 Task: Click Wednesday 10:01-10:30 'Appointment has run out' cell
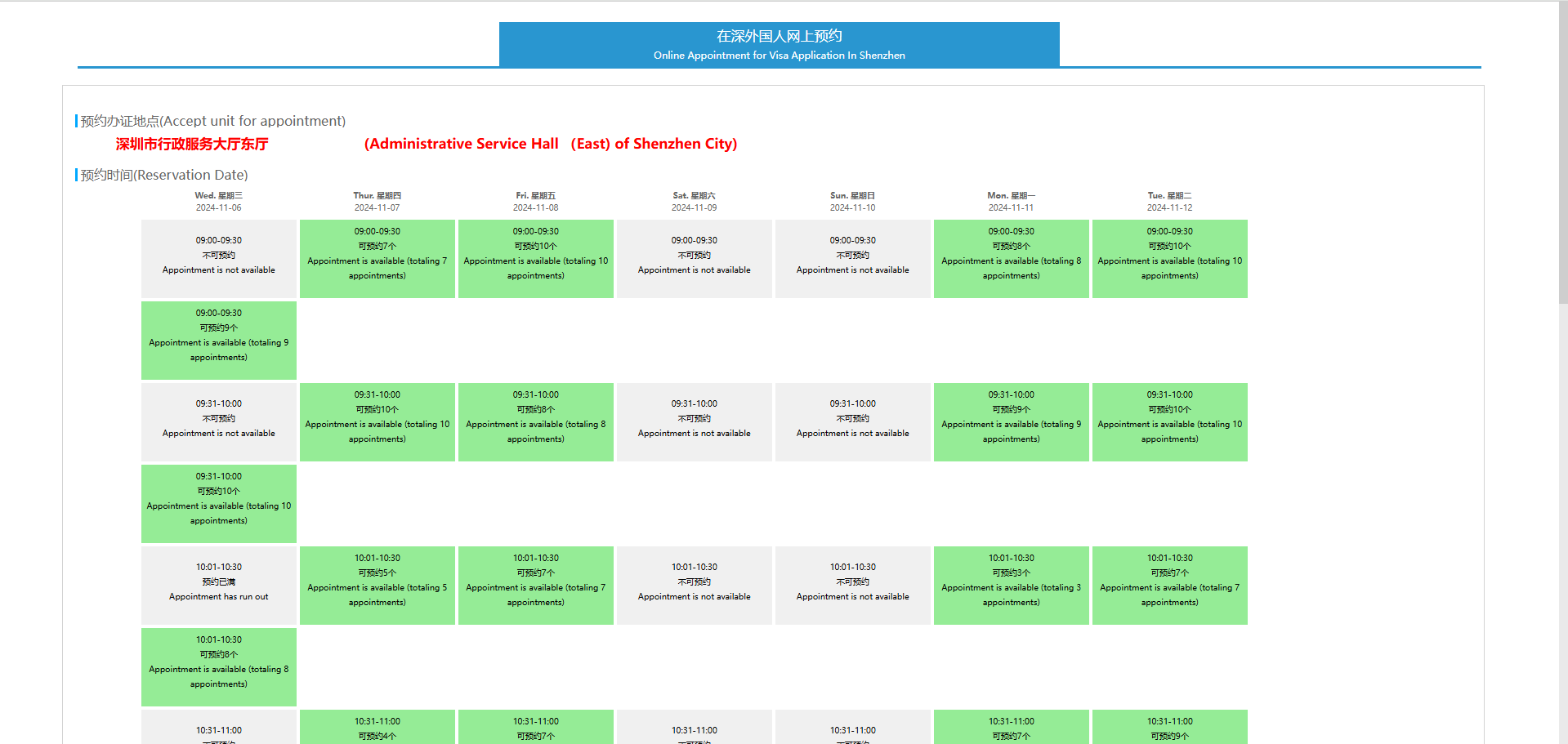218,585
